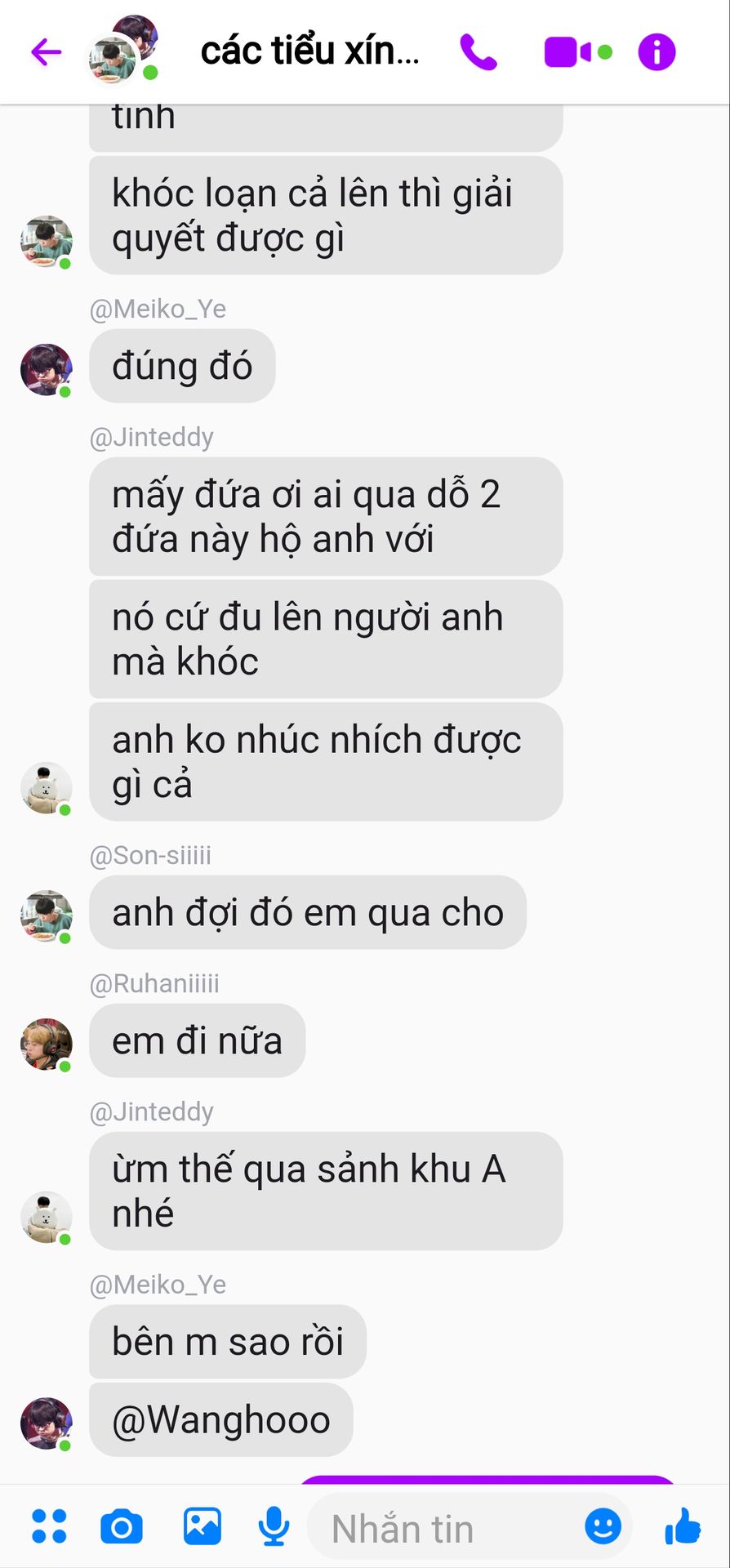Open the emoji picker smiley
This screenshot has width=730, height=1568.
click(x=603, y=1526)
